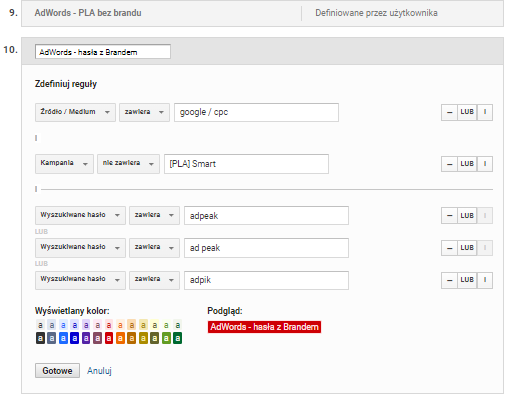Remove the [PLA] Smart rule with minus button

tap(449, 164)
